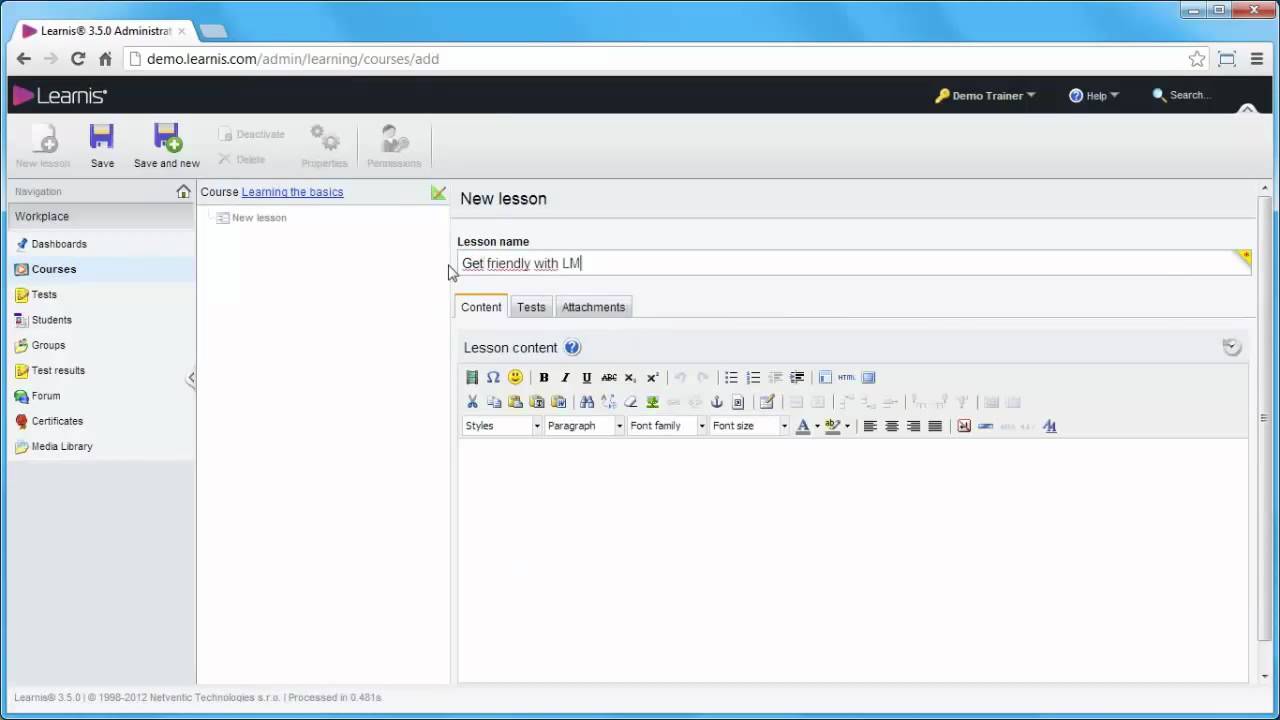The height and width of the screenshot is (720, 1280).
Task: Switch to the Content tab
Action: 481,307
